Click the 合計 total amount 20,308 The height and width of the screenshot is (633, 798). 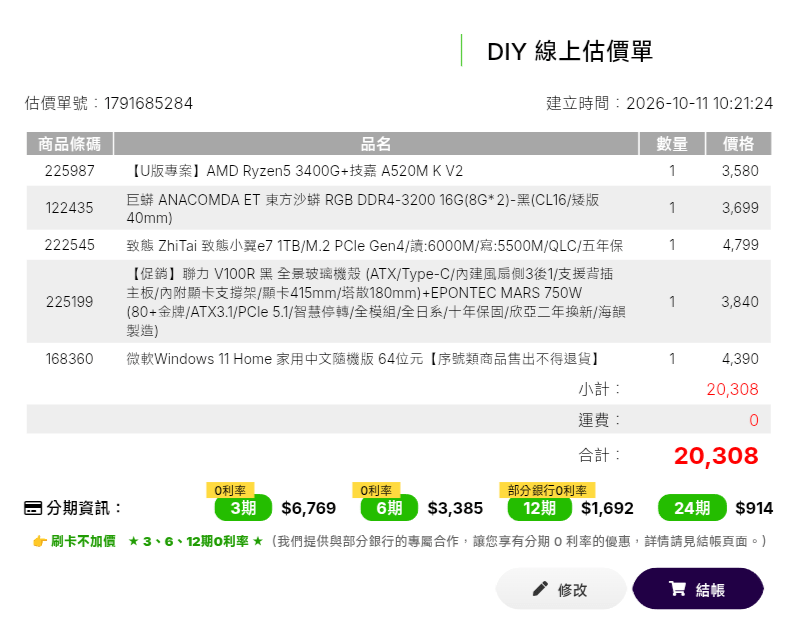pyautogui.click(x=716, y=456)
